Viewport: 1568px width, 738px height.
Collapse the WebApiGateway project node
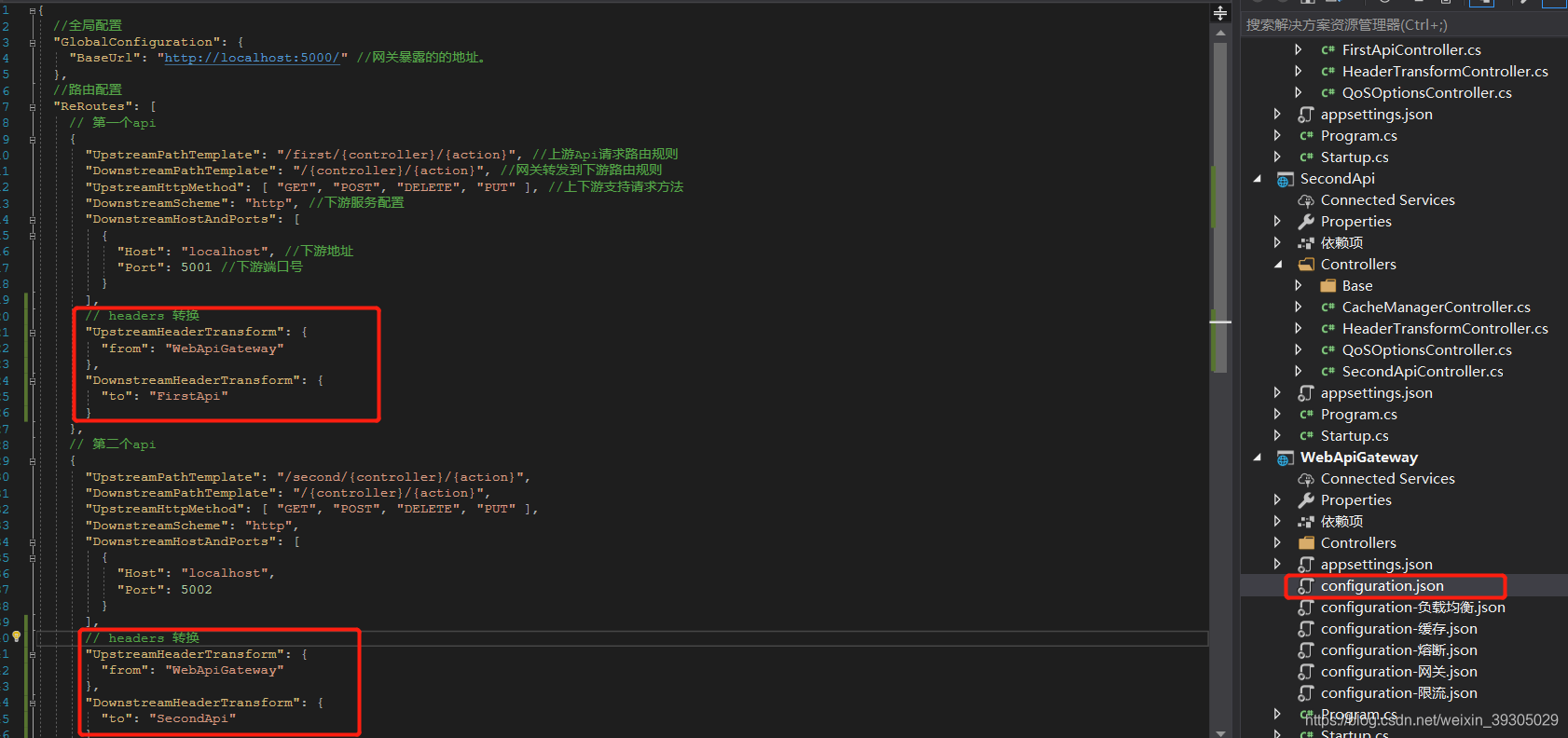[1258, 458]
